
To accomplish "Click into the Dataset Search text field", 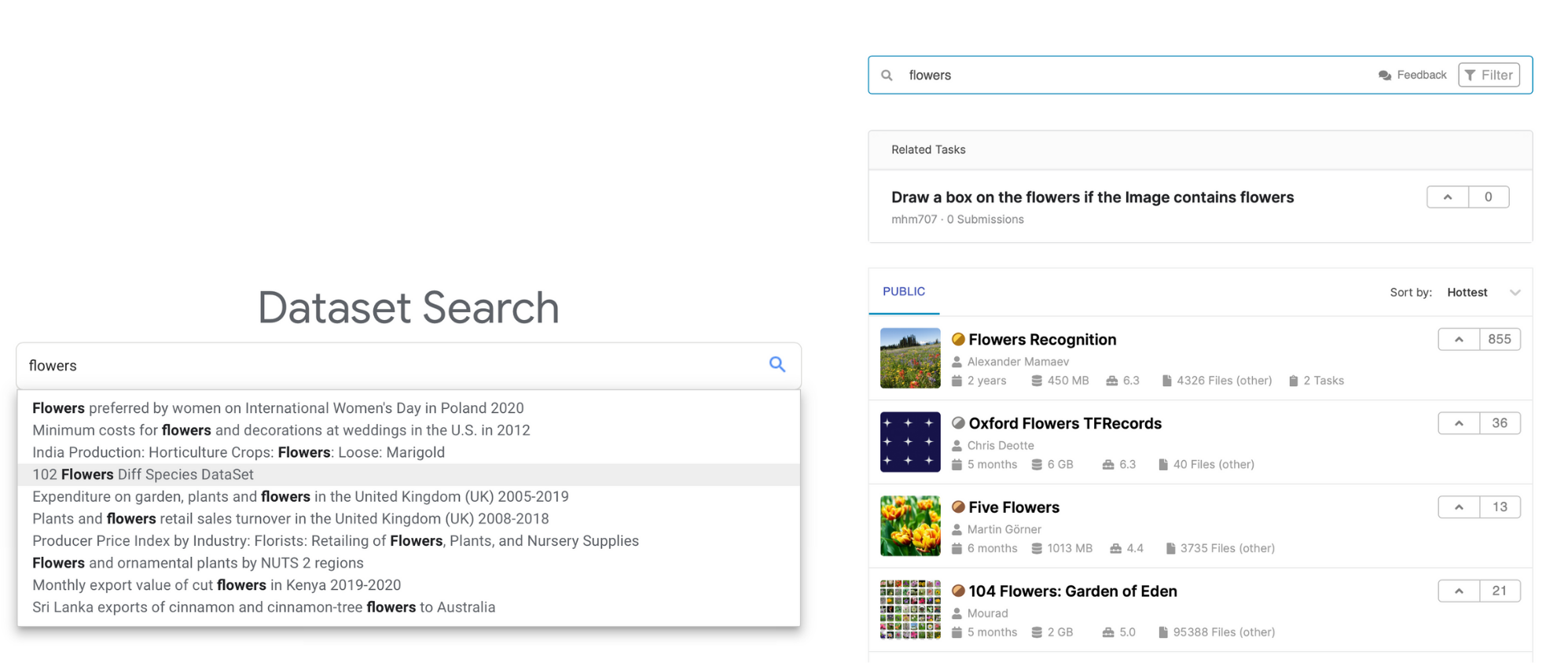I will 393,366.
